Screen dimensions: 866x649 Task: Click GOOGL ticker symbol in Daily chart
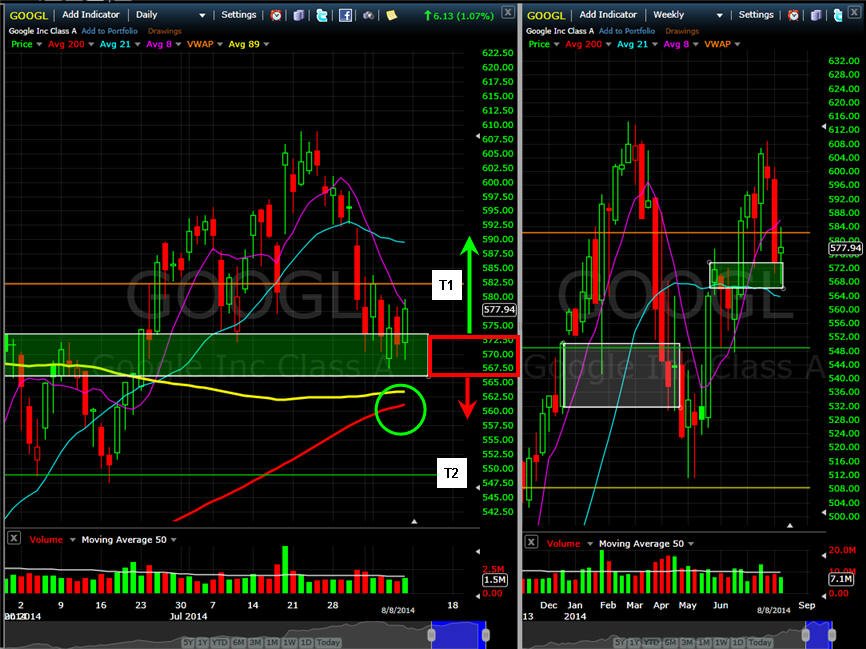[29, 15]
